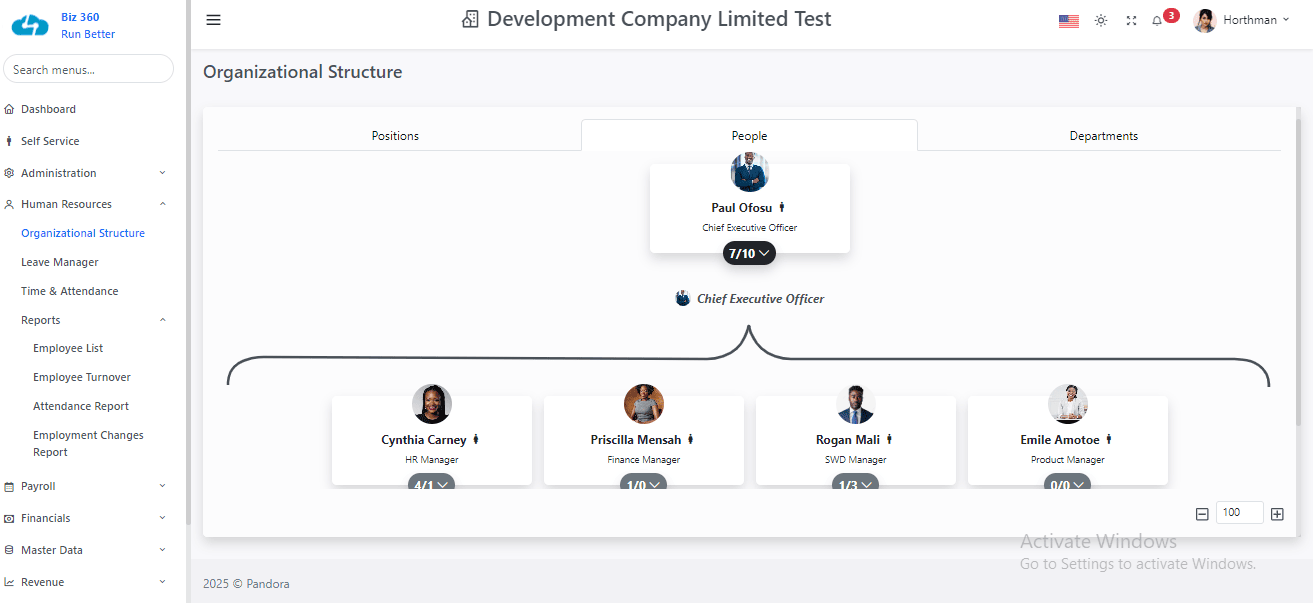Open the US flag language selector
The height and width of the screenshot is (603, 1313).
[1069, 20]
